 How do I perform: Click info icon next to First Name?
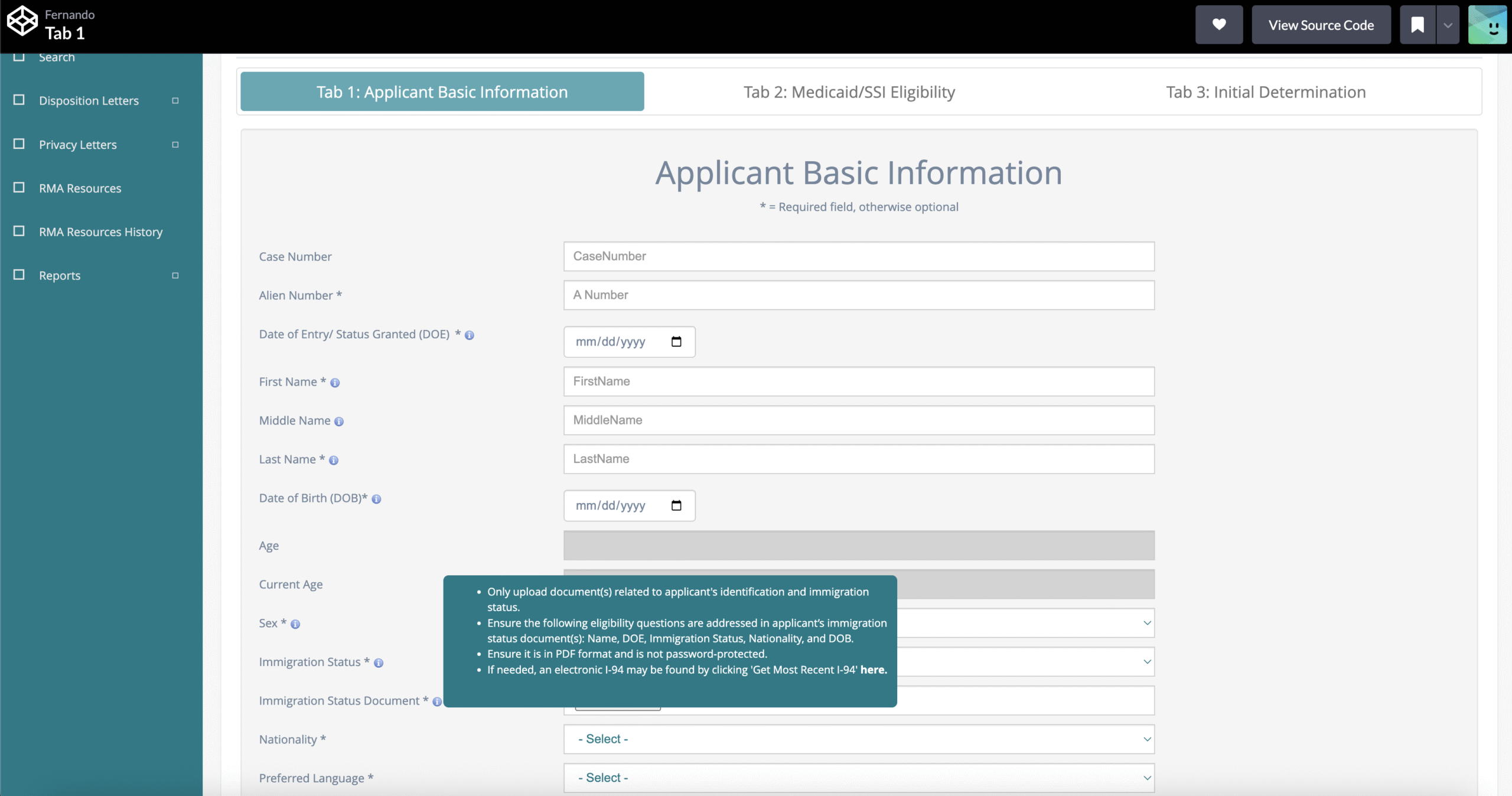[335, 383]
